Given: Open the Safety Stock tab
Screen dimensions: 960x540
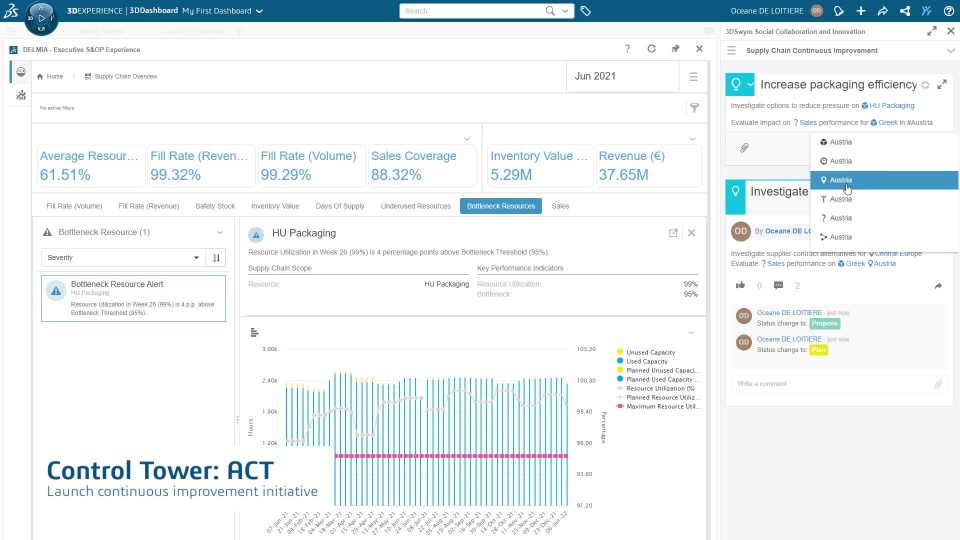Looking at the screenshot, I should pos(215,206).
